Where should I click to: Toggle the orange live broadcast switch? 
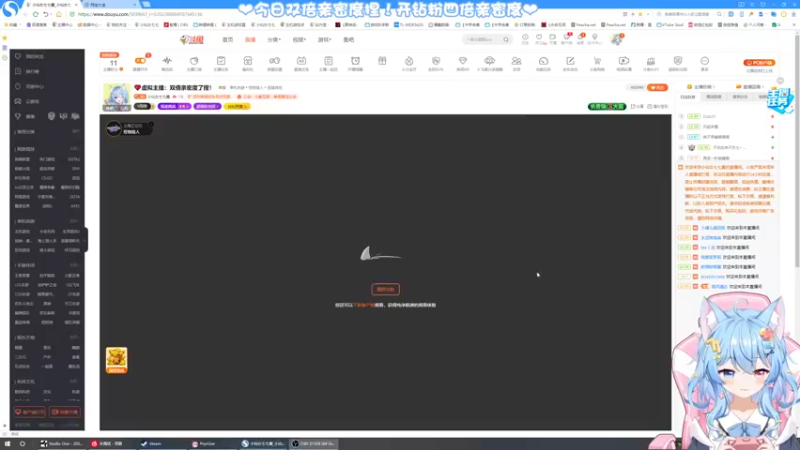[x=140, y=61]
